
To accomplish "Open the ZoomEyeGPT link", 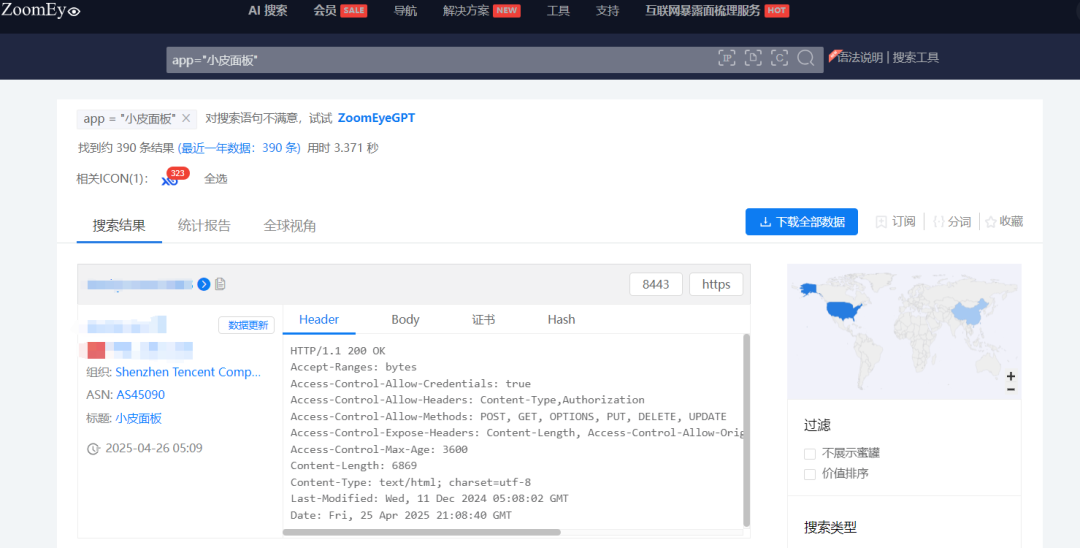I will coord(376,118).
